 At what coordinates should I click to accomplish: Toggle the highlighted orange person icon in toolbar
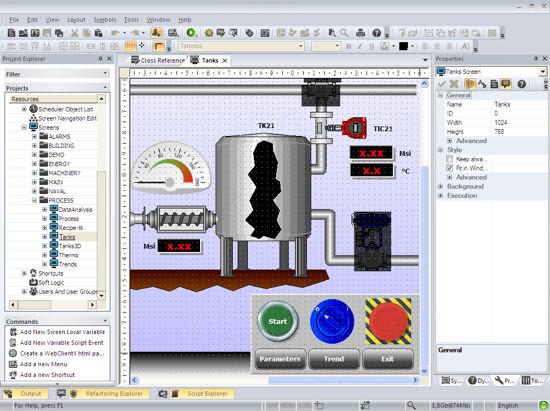tap(156, 33)
